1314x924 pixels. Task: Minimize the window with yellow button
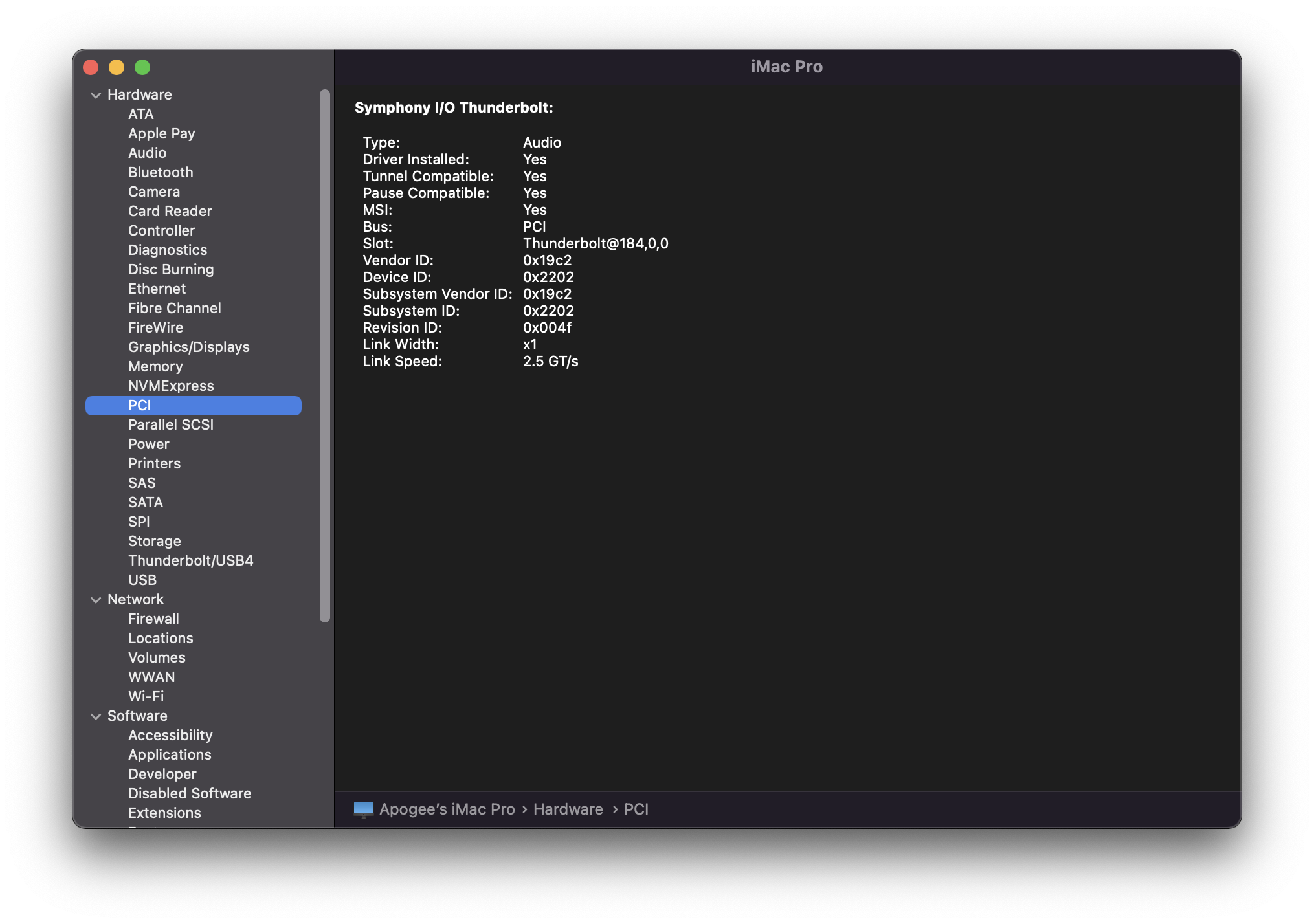click(x=117, y=67)
